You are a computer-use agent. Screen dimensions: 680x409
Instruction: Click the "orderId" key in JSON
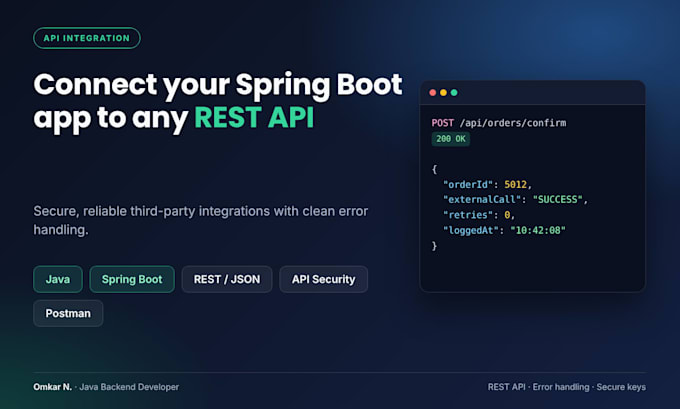pyautogui.click(x=468, y=184)
